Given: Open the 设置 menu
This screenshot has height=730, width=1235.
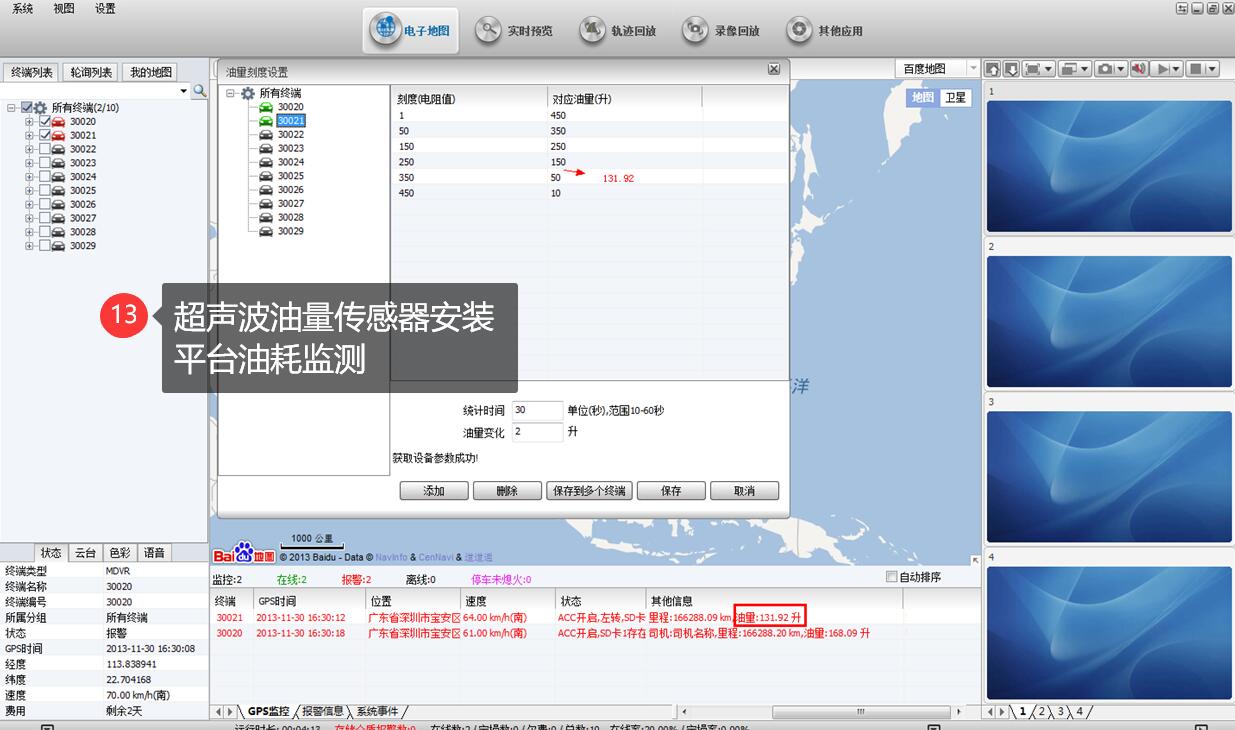Looking at the screenshot, I should click(x=105, y=9).
